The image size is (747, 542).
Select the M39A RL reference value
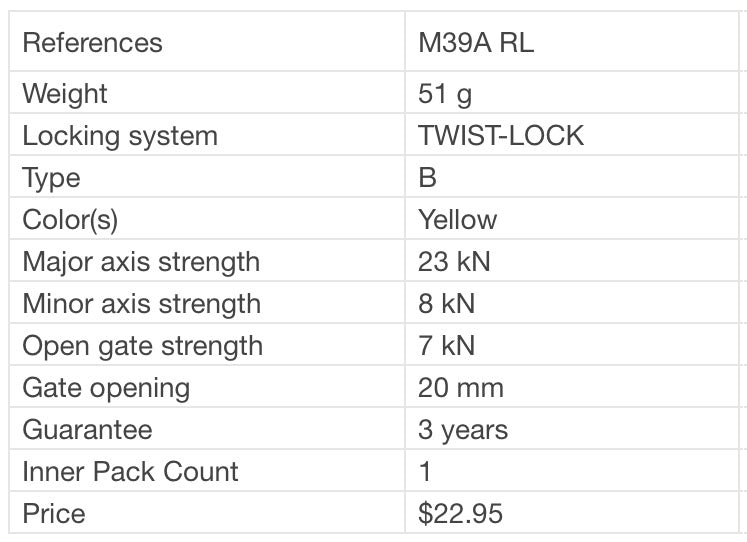pos(477,43)
